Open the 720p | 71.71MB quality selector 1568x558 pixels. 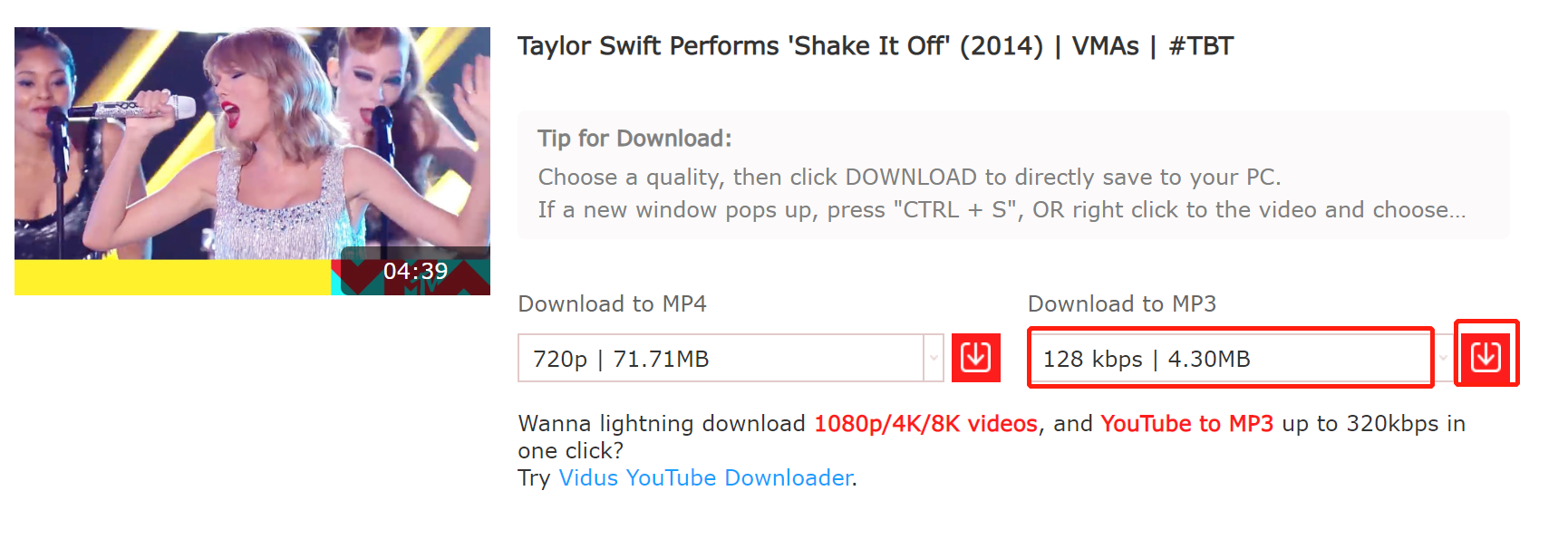731,359
